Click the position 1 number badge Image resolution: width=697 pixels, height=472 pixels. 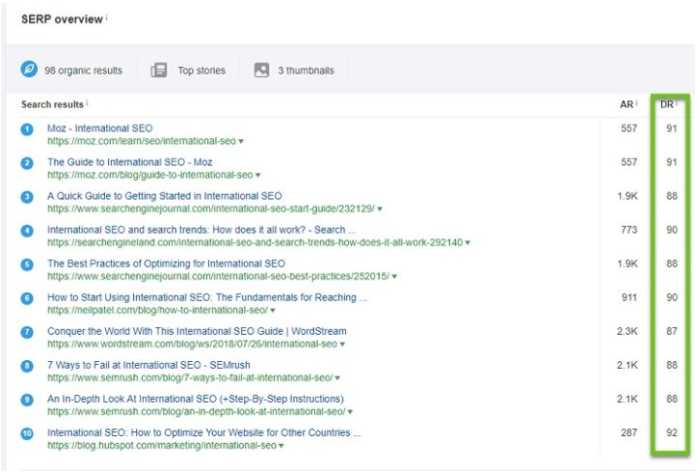(x=27, y=129)
